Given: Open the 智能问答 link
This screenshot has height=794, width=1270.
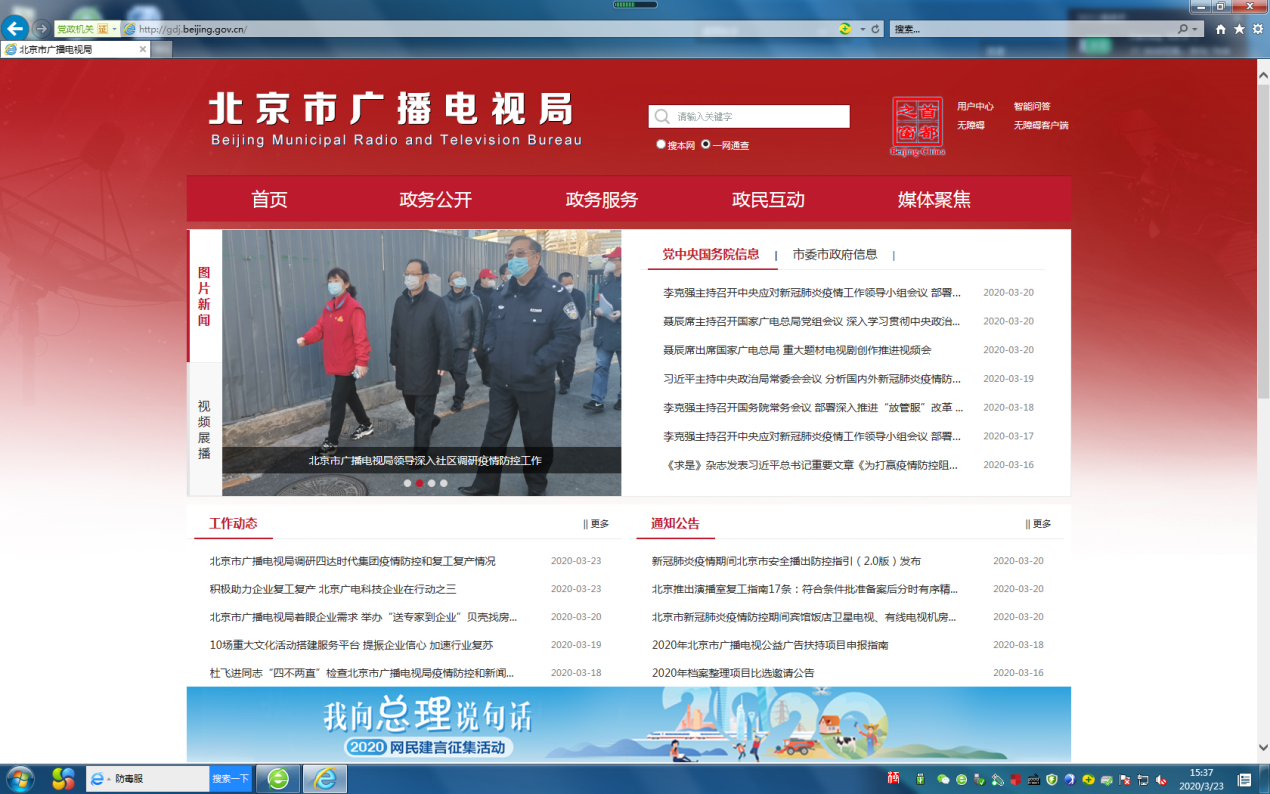Looking at the screenshot, I should tap(1032, 106).
